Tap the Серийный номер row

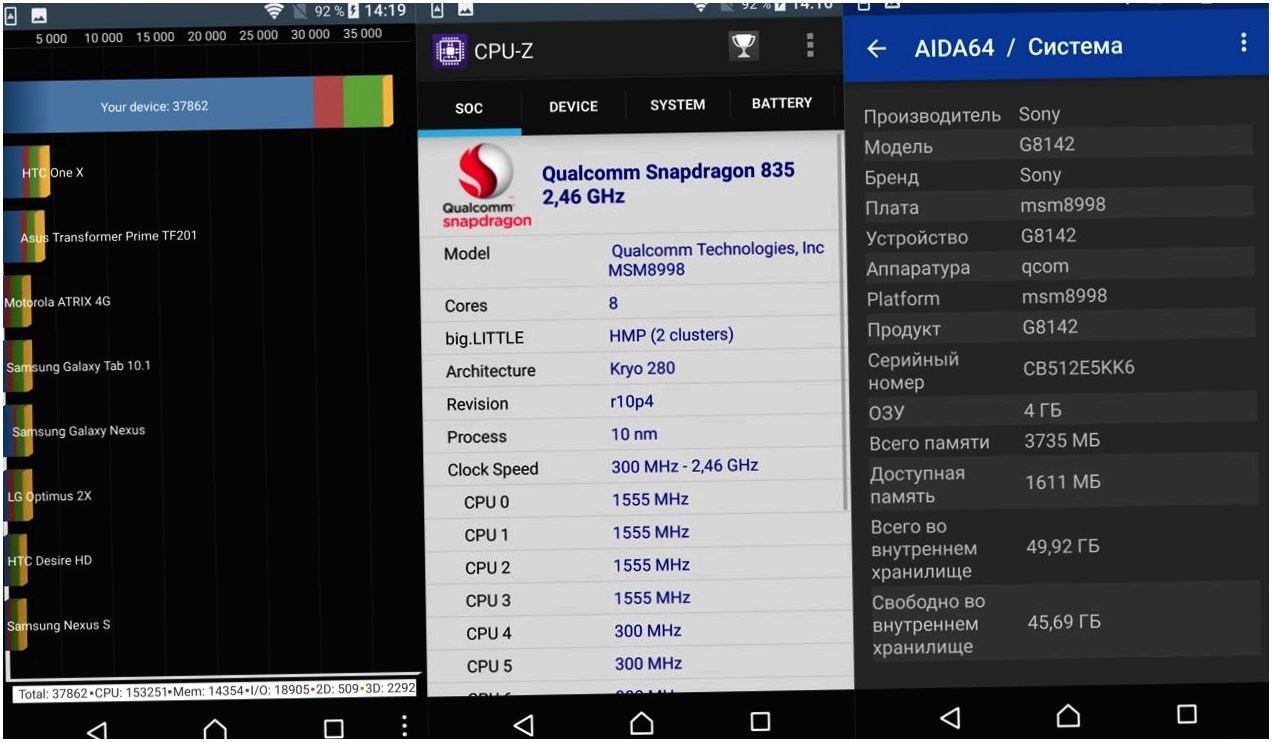tap(1060, 370)
